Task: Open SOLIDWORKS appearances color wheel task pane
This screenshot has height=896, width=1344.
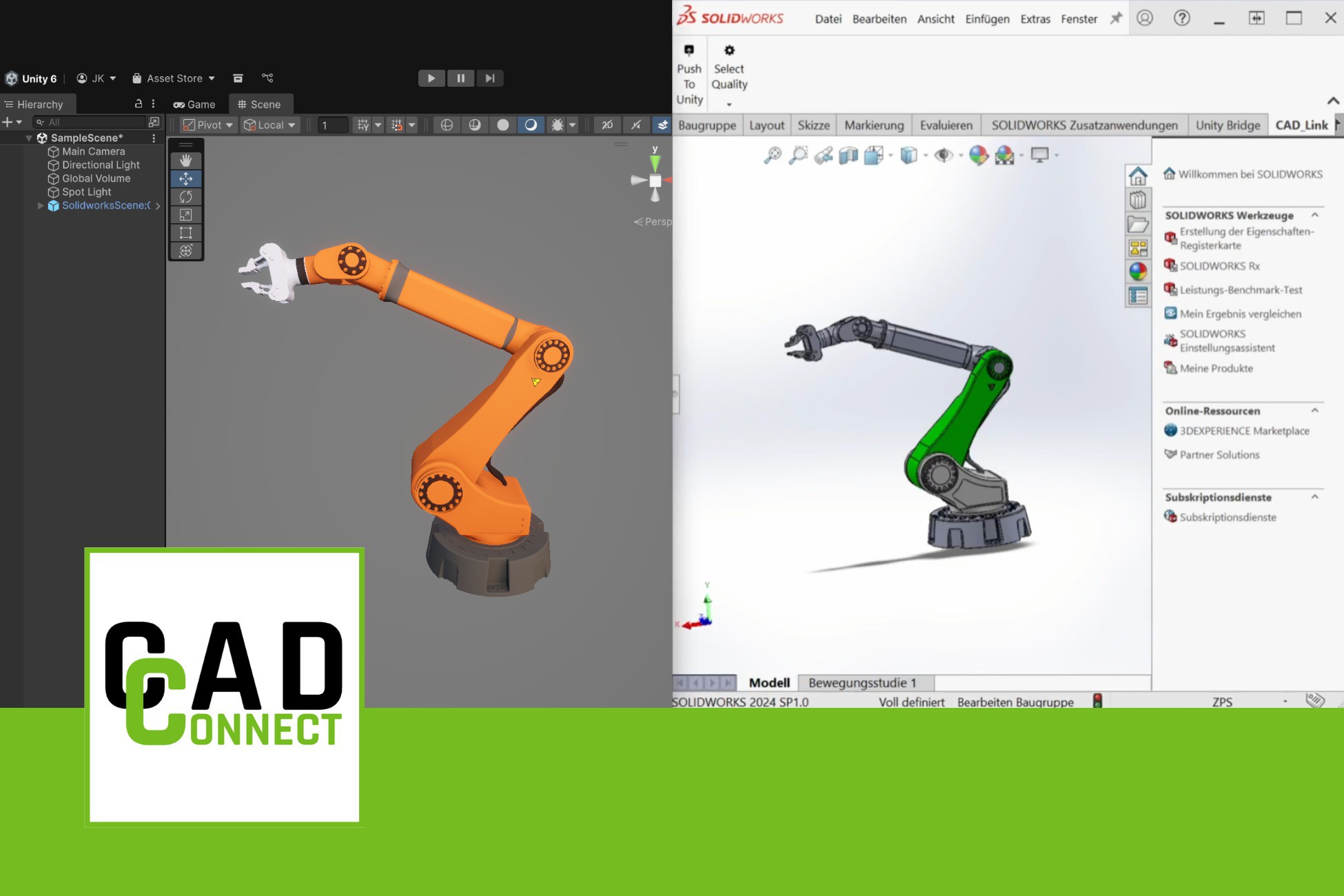Action: [1138, 272]
